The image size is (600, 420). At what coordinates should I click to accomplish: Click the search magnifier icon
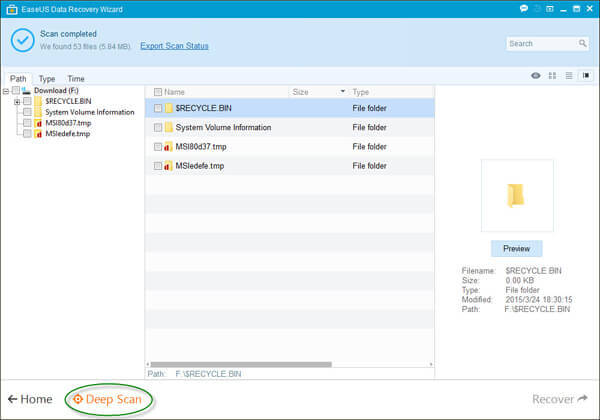(582, 44)
